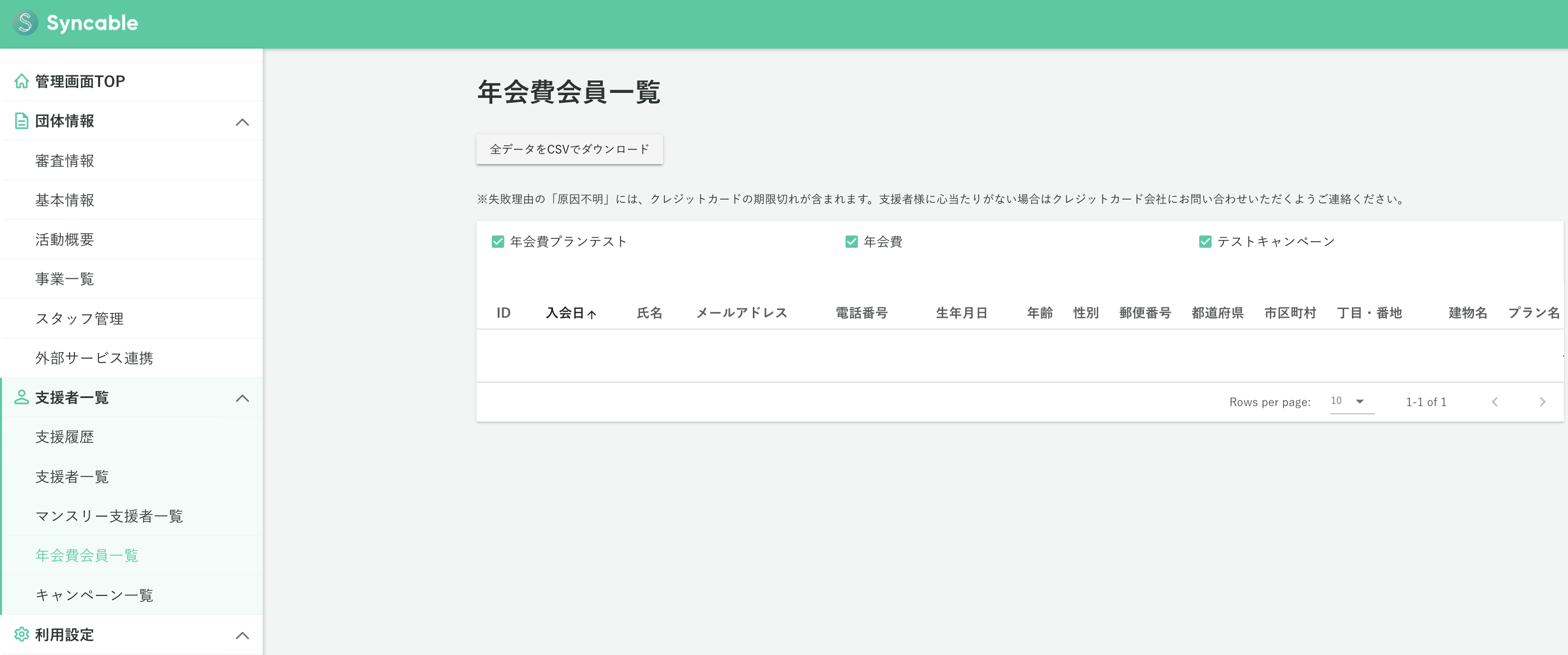
Task: Collapse the 団体情報 section chevron
Action: tap(242, 121)
